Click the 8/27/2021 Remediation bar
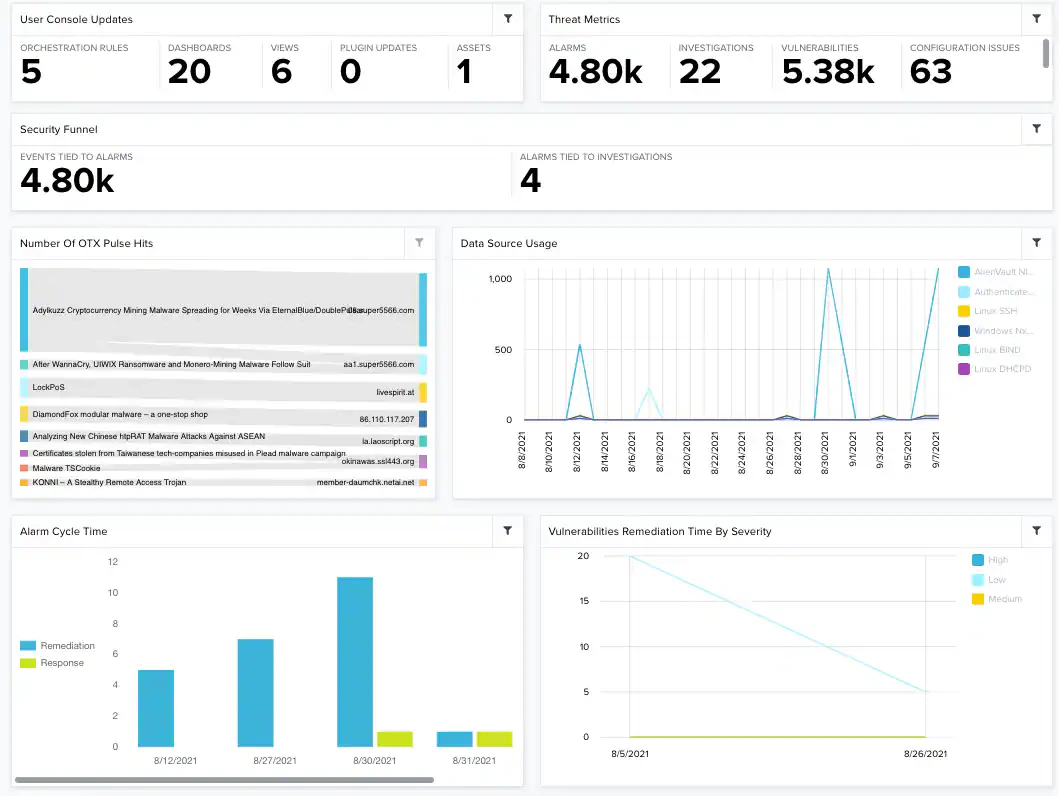The image size is (1059, 796). 255,693
